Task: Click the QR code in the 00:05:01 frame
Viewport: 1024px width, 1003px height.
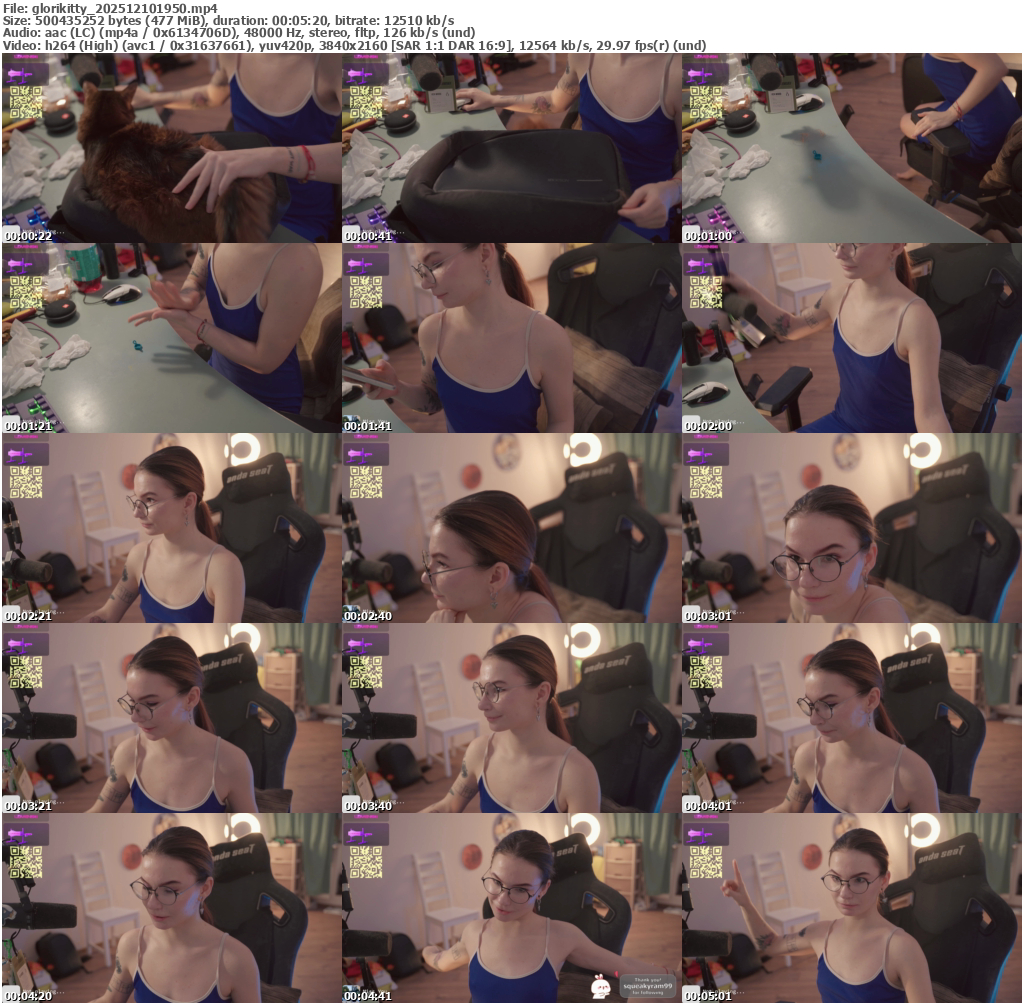Action: (706, 862)
